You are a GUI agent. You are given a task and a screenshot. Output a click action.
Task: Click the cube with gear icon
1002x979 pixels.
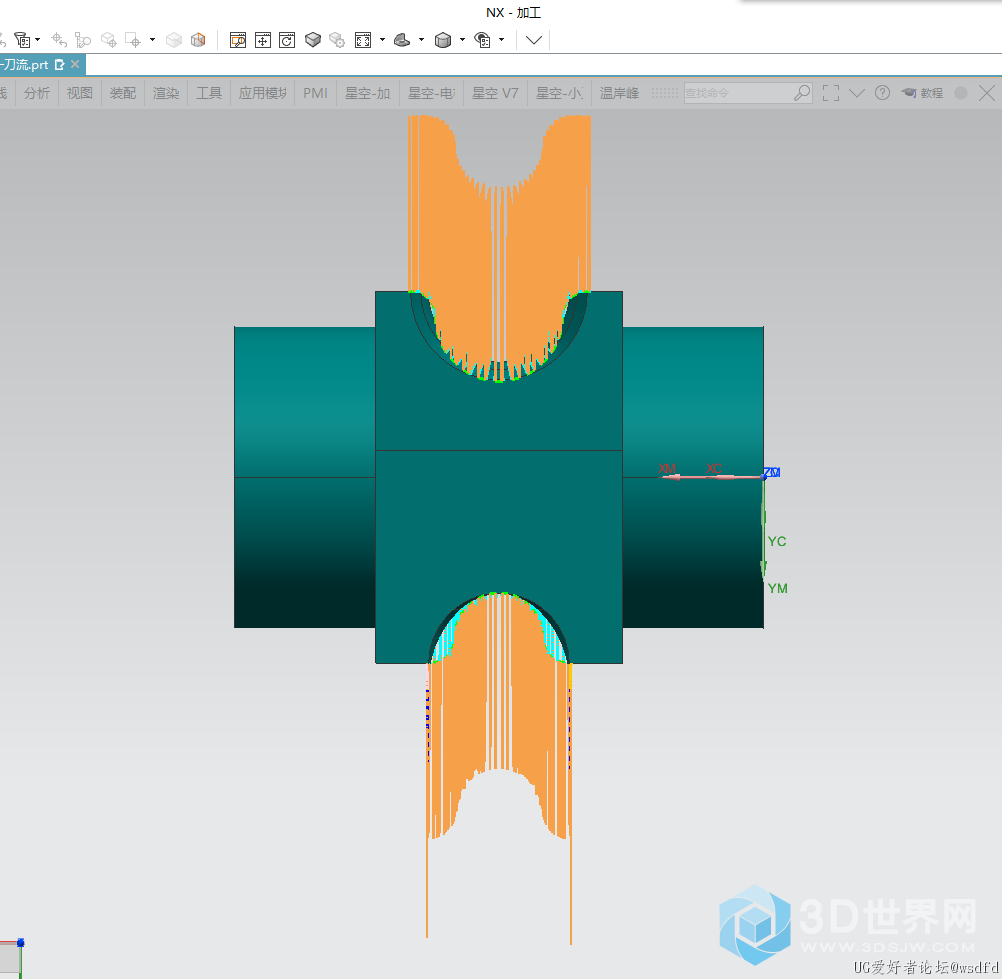337,40
